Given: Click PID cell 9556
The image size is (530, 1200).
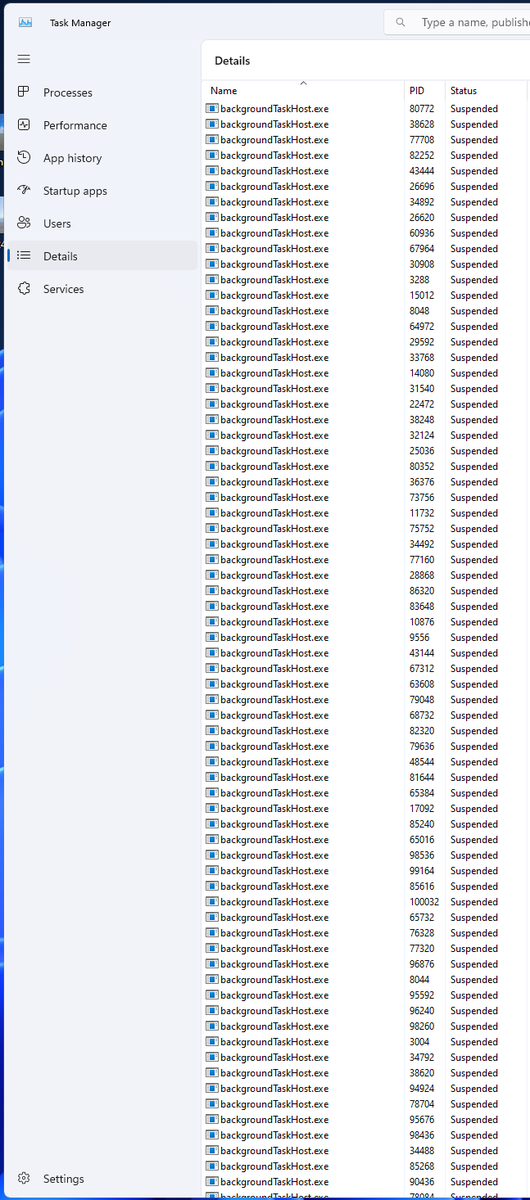Looking at the screenshot, I should [419, 637].
